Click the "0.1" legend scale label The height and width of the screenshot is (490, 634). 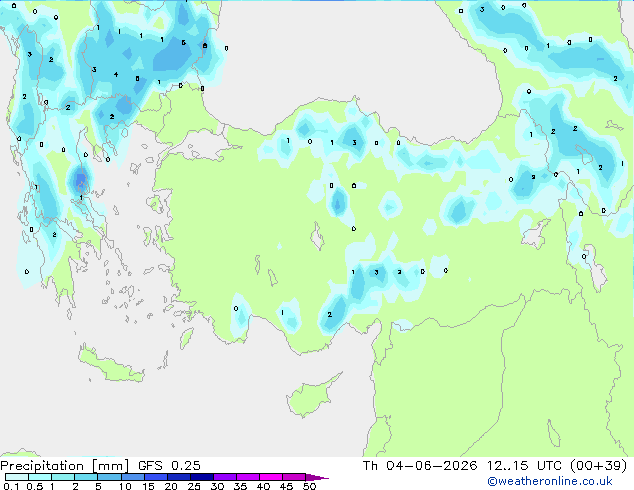(11, 486)
